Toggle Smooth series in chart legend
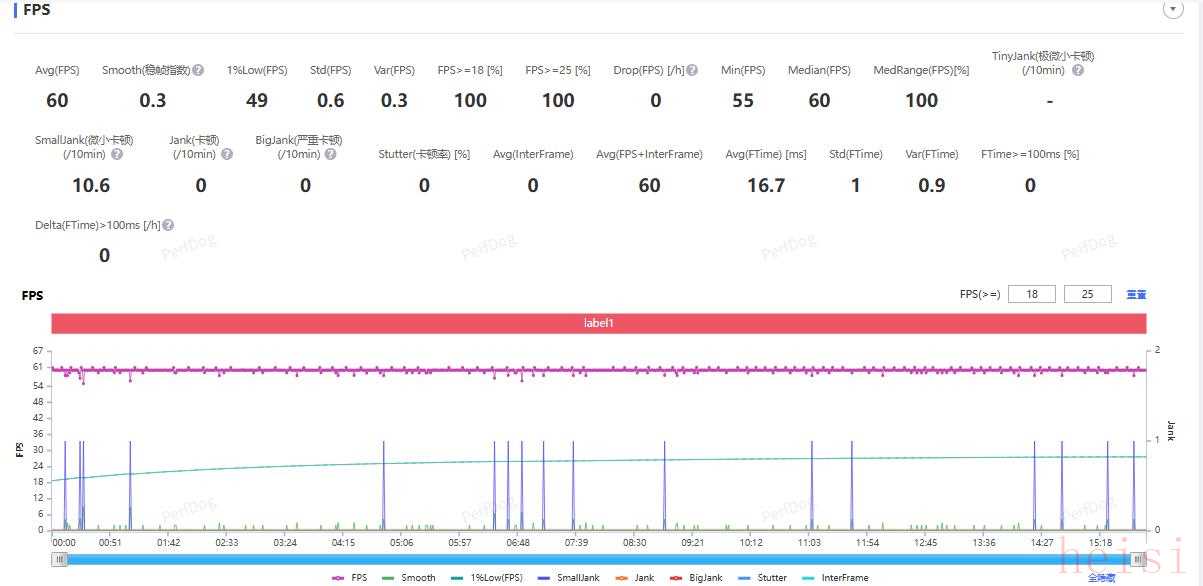Viewport: 1203px width, 586px height. click(x=408, y=578)
